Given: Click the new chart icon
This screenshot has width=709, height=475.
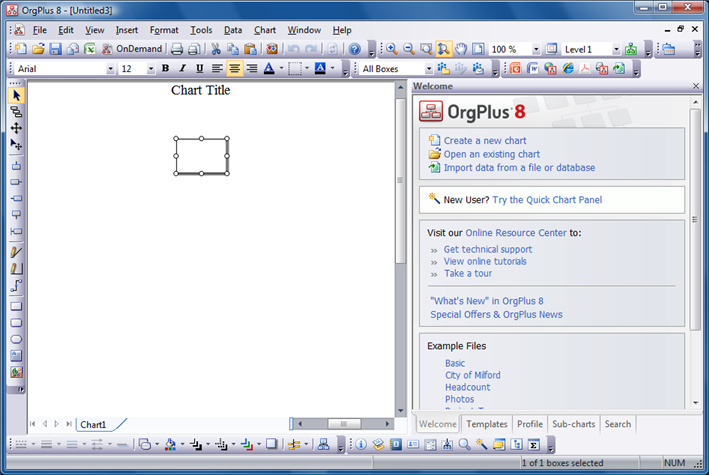Looking at the screenshot, I should [21, 49].
